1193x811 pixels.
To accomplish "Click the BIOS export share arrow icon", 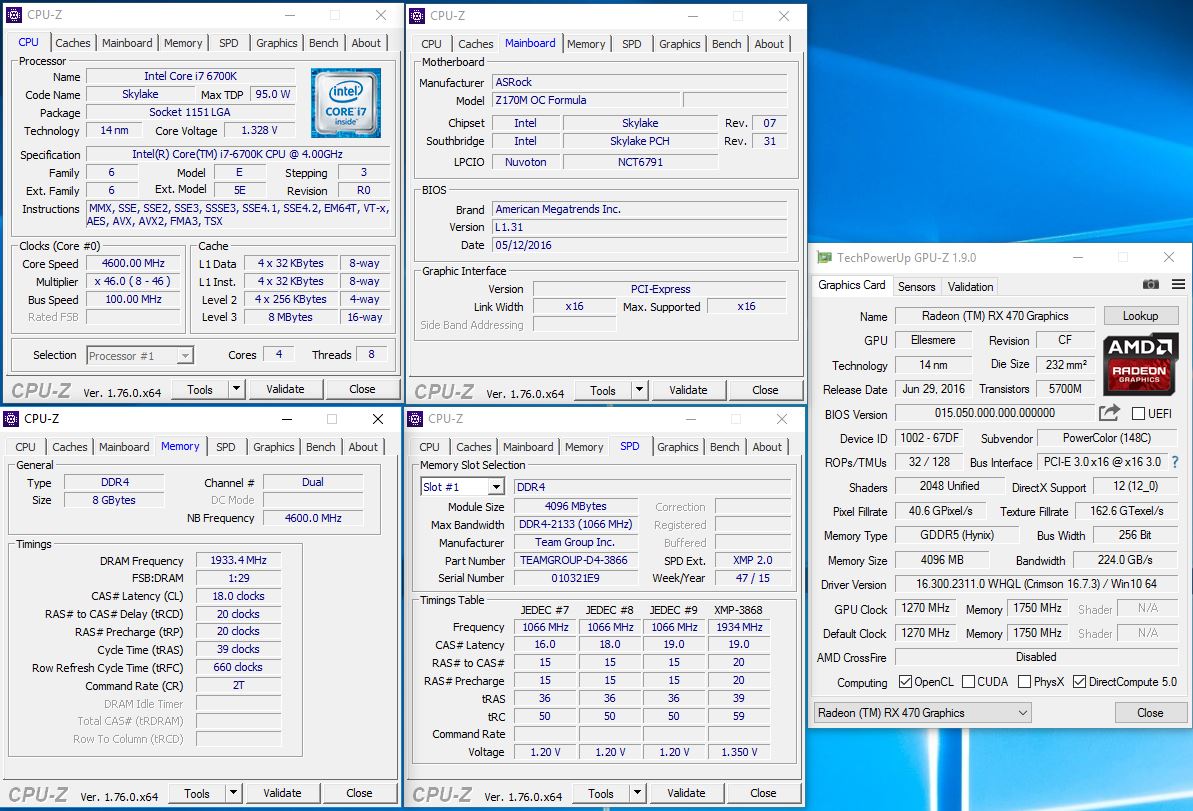I will pyautogui.click(x=1108, y=413).
